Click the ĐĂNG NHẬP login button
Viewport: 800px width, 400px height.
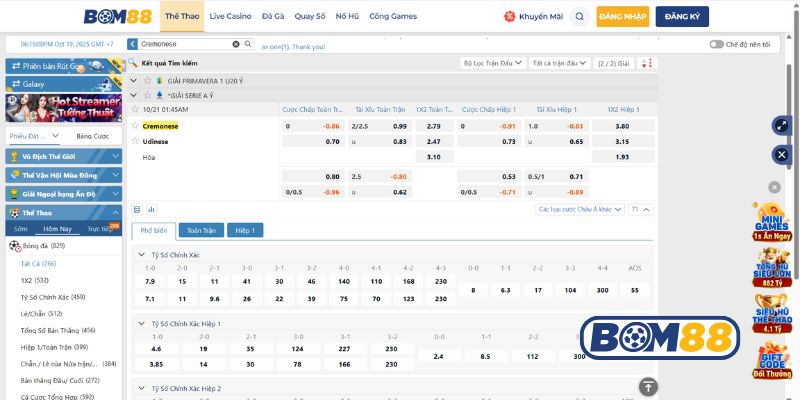pos(623,17)
